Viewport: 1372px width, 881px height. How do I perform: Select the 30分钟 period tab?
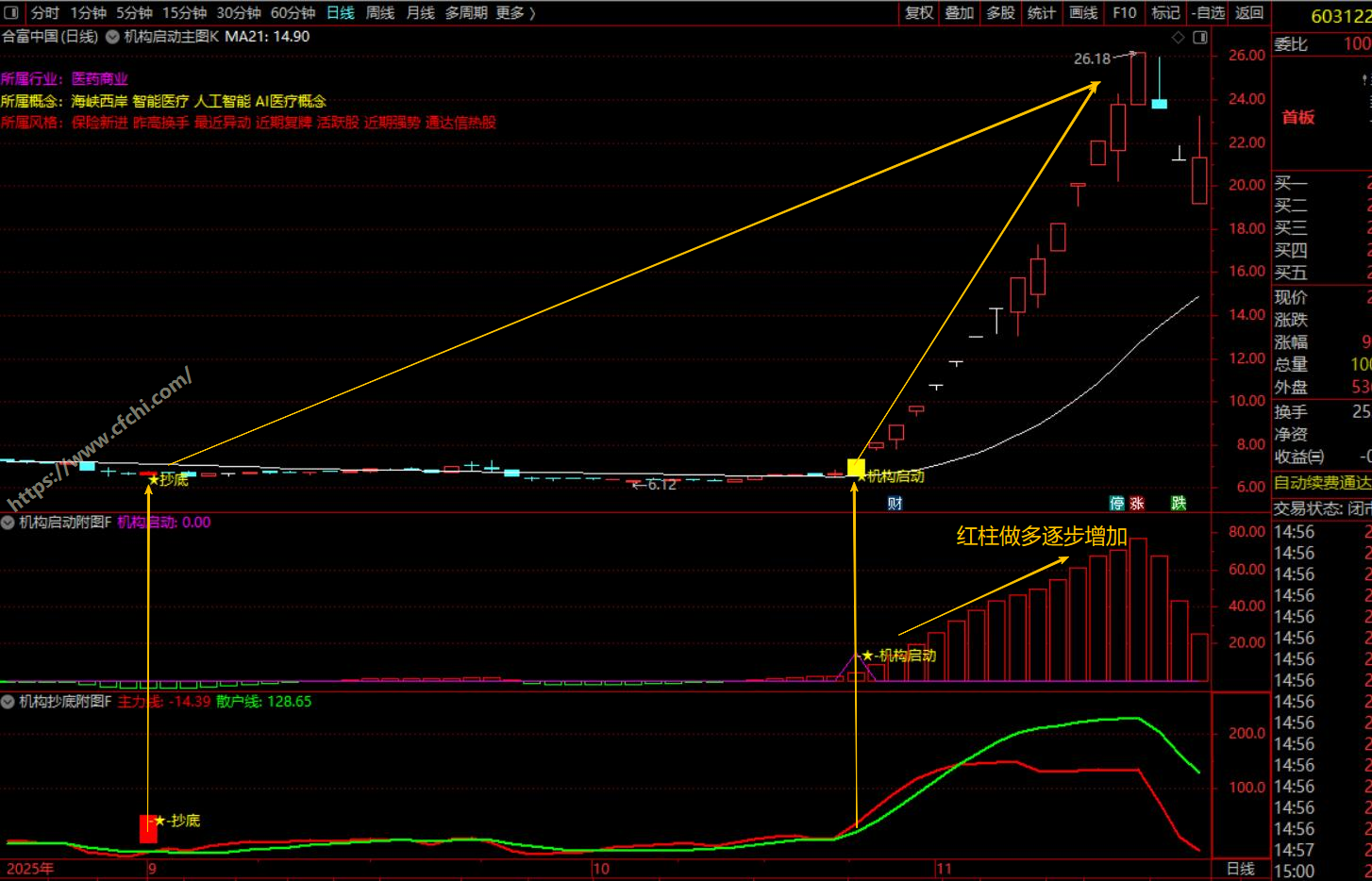pos(239,12)
